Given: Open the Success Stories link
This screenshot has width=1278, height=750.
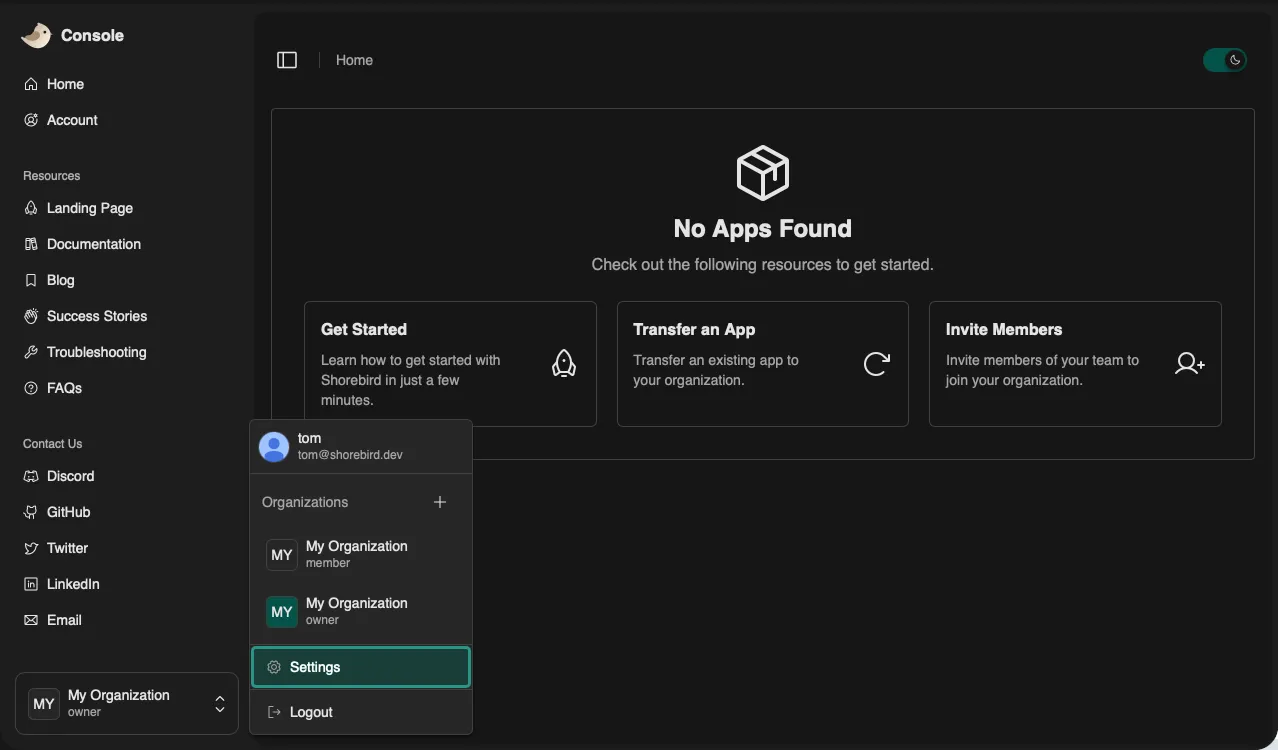Looking at the screenshot, I should (x=96, y=316).
